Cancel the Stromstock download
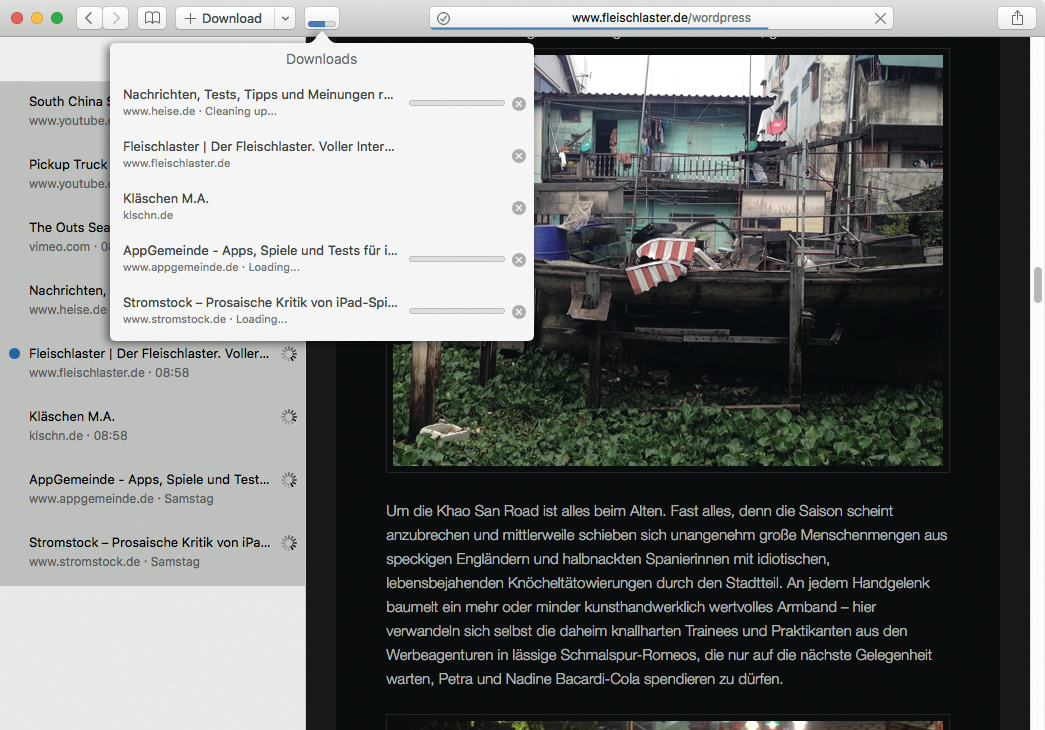 [x=519, y=312]
